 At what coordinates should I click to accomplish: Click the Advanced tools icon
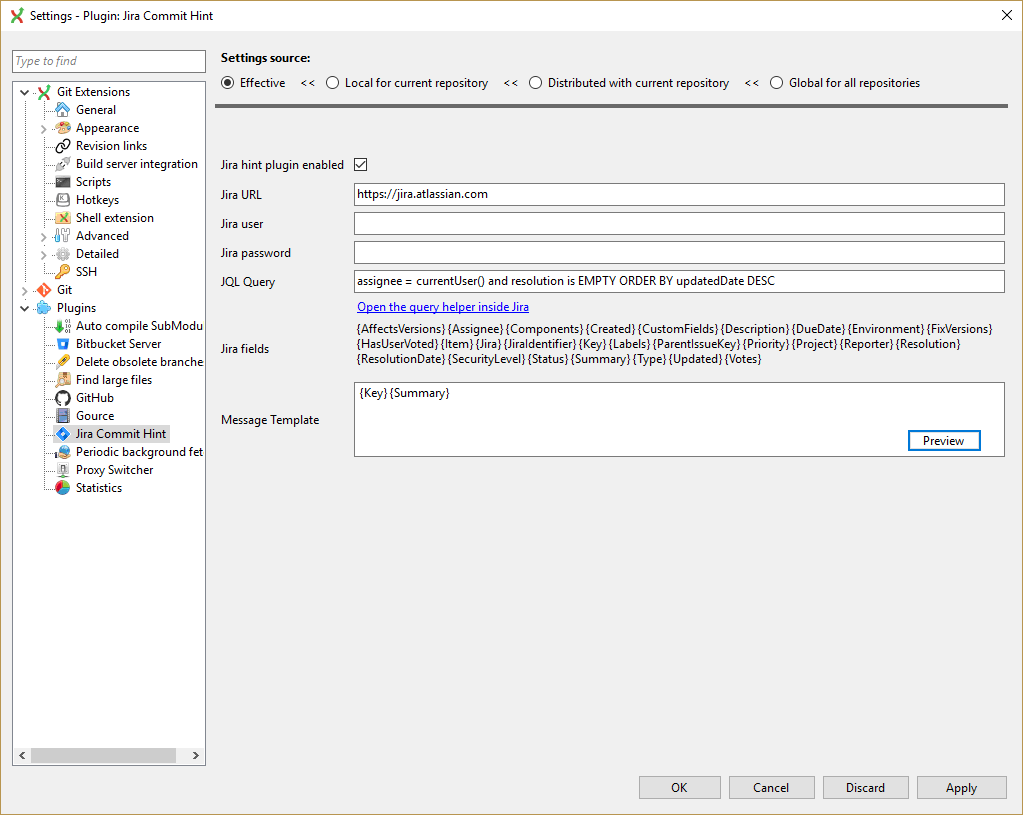63,236
